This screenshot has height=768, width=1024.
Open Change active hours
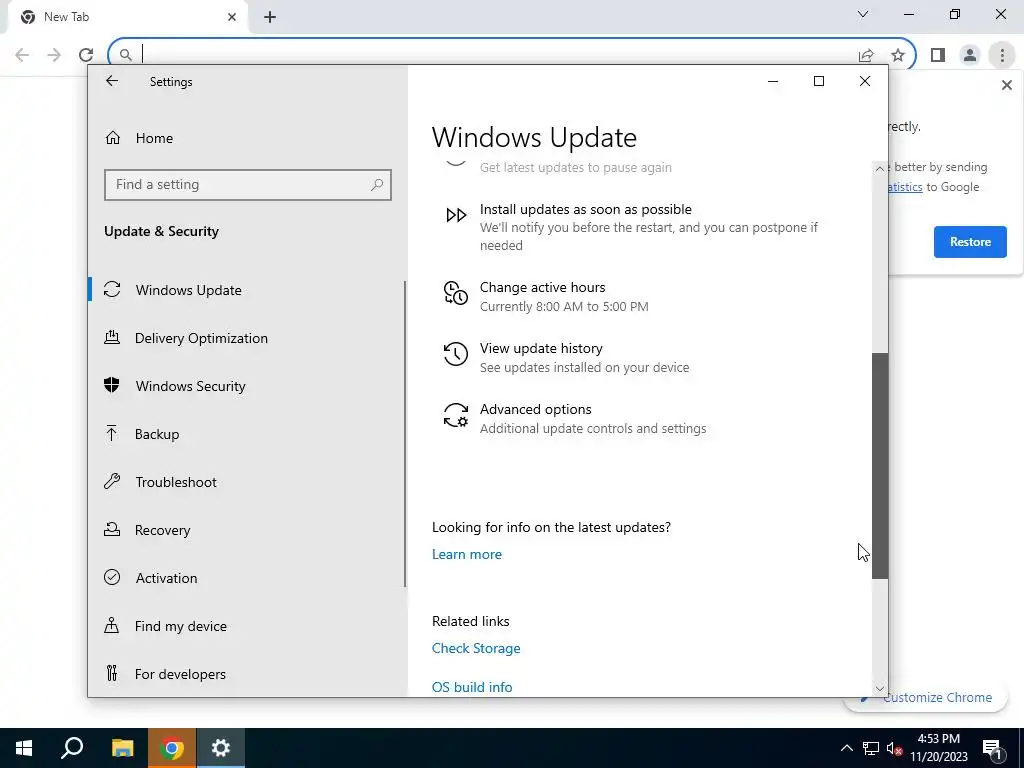click(x=543, y=287)
